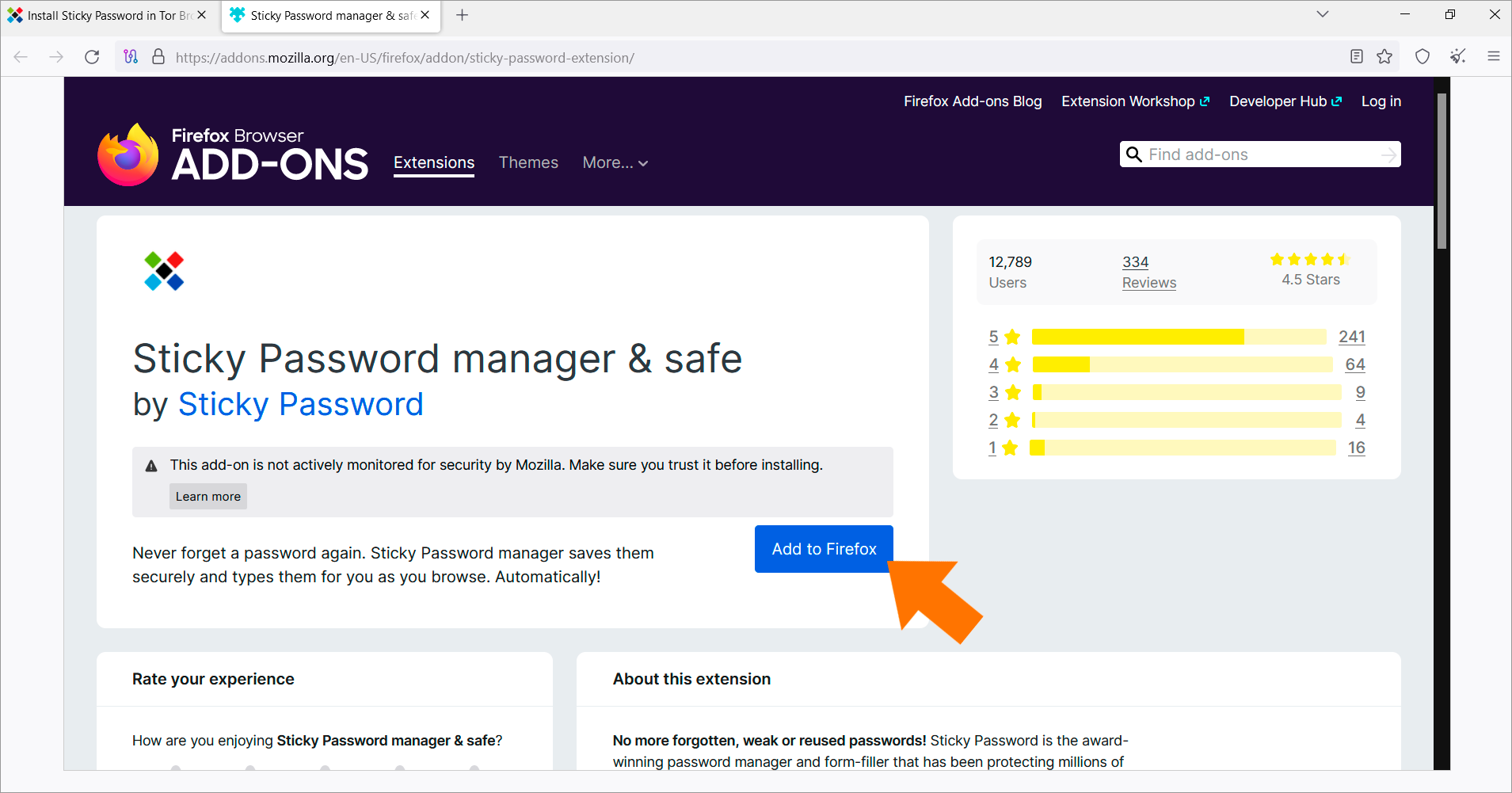Click the 'About this extension' heading
Viewport: 1512px width, 793px height.
pyautogui.click(x=691, y=679)
